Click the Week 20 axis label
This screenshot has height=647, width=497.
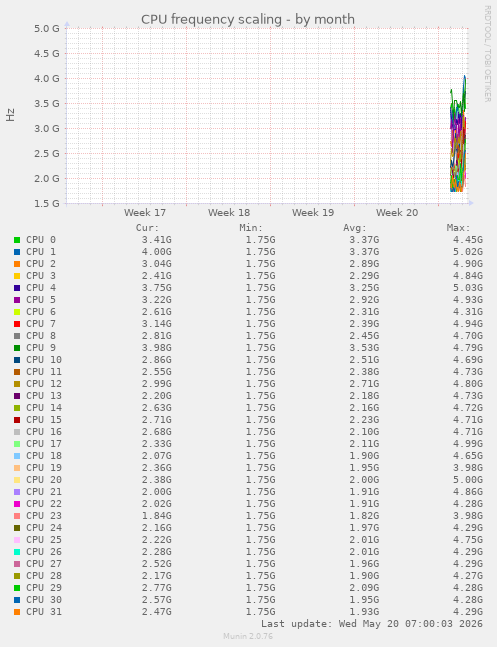point(397,213)
